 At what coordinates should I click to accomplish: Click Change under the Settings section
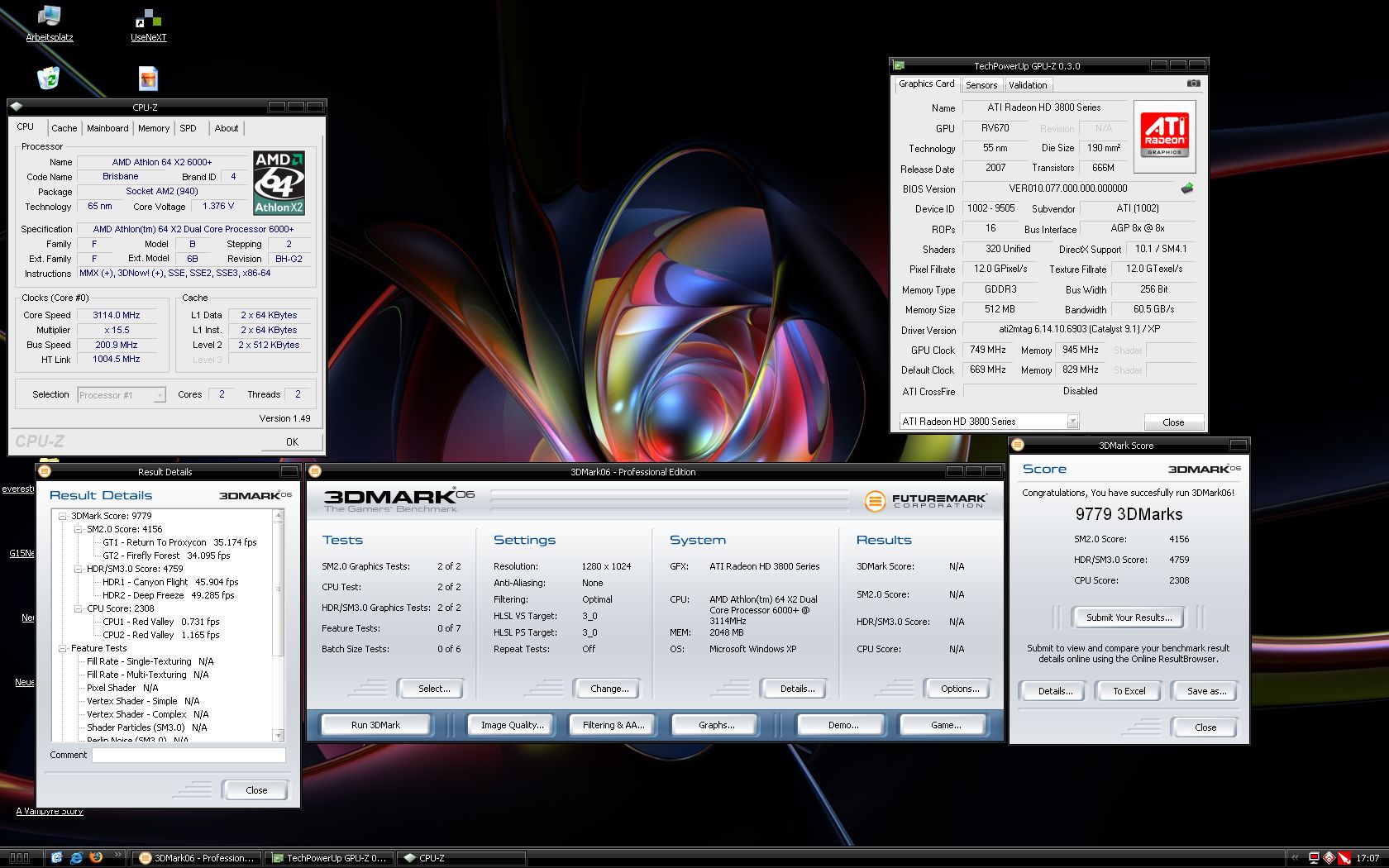point(609,689)
